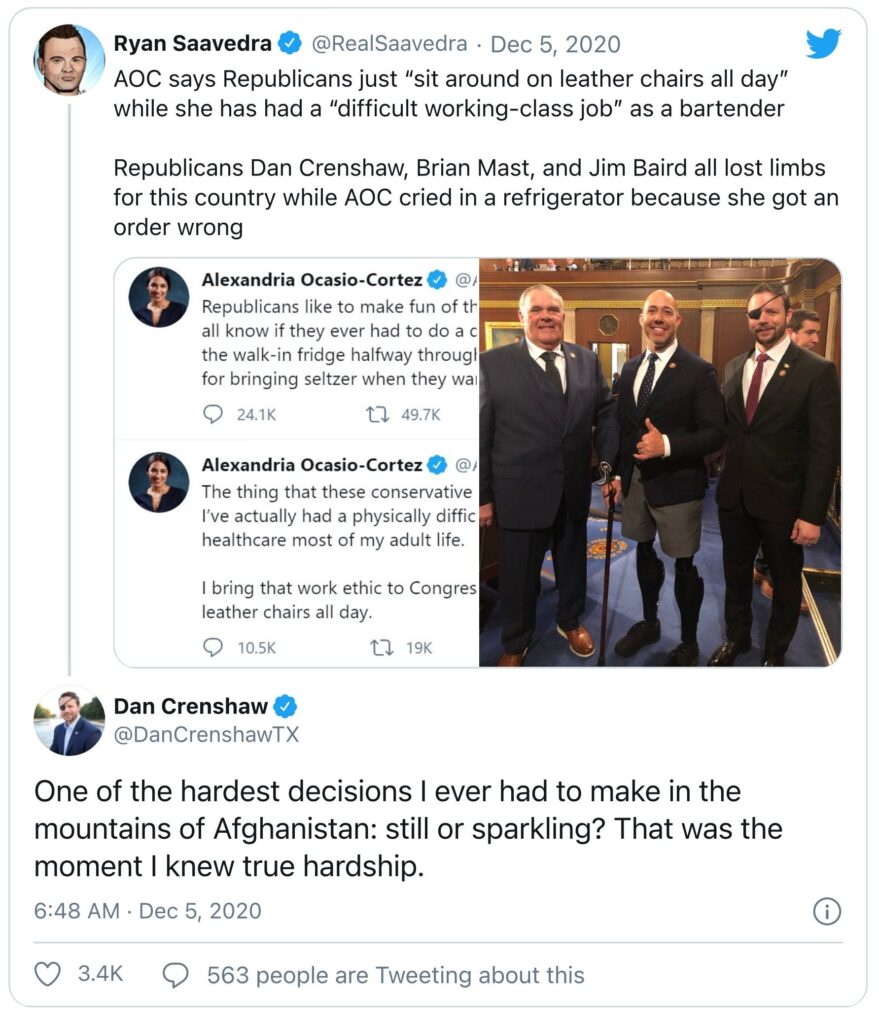Click the Ryan Saavedra display name
Screen dimensions: 879x1024
192,44
